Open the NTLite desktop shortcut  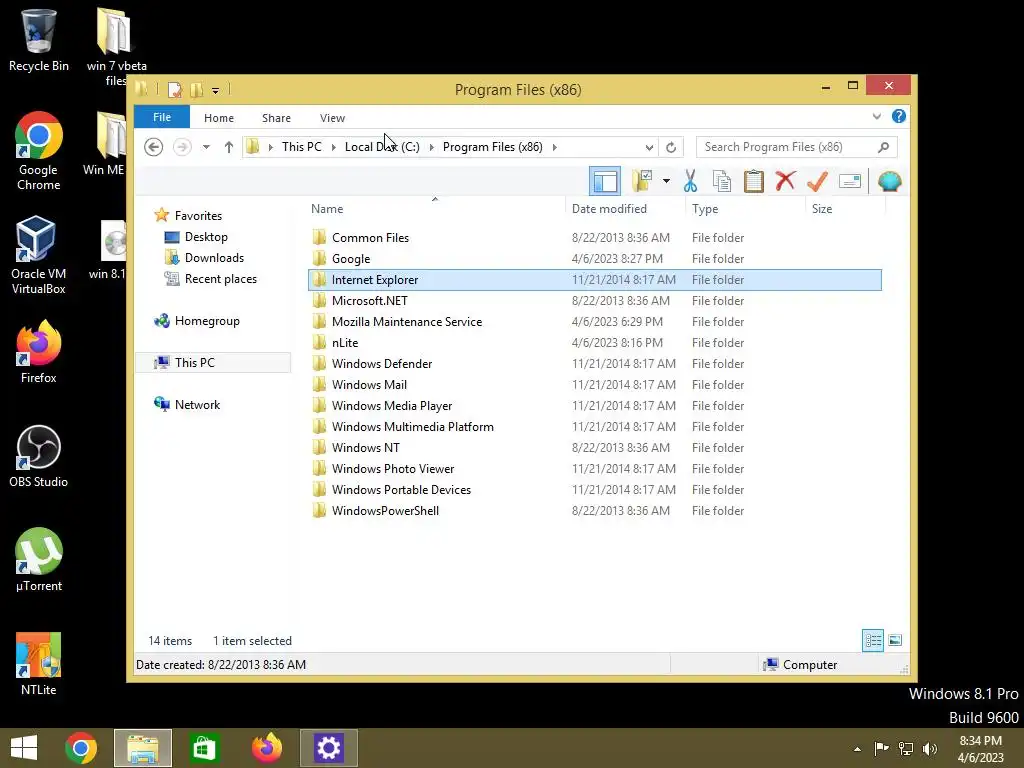[39, 664]
